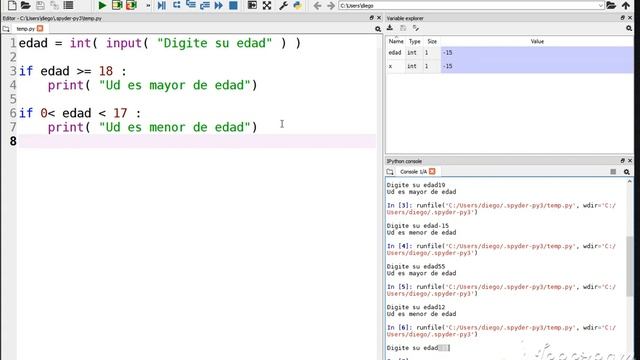Stop the current console command
This screenshot has height=360, width=640.
[x=613, y=172]
